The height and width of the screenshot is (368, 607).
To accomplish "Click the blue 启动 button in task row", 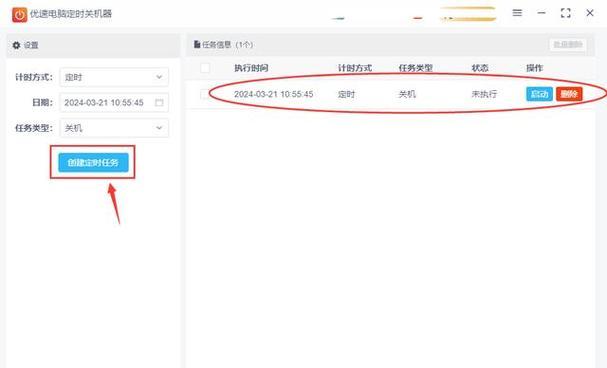I will tap(539, 94).
